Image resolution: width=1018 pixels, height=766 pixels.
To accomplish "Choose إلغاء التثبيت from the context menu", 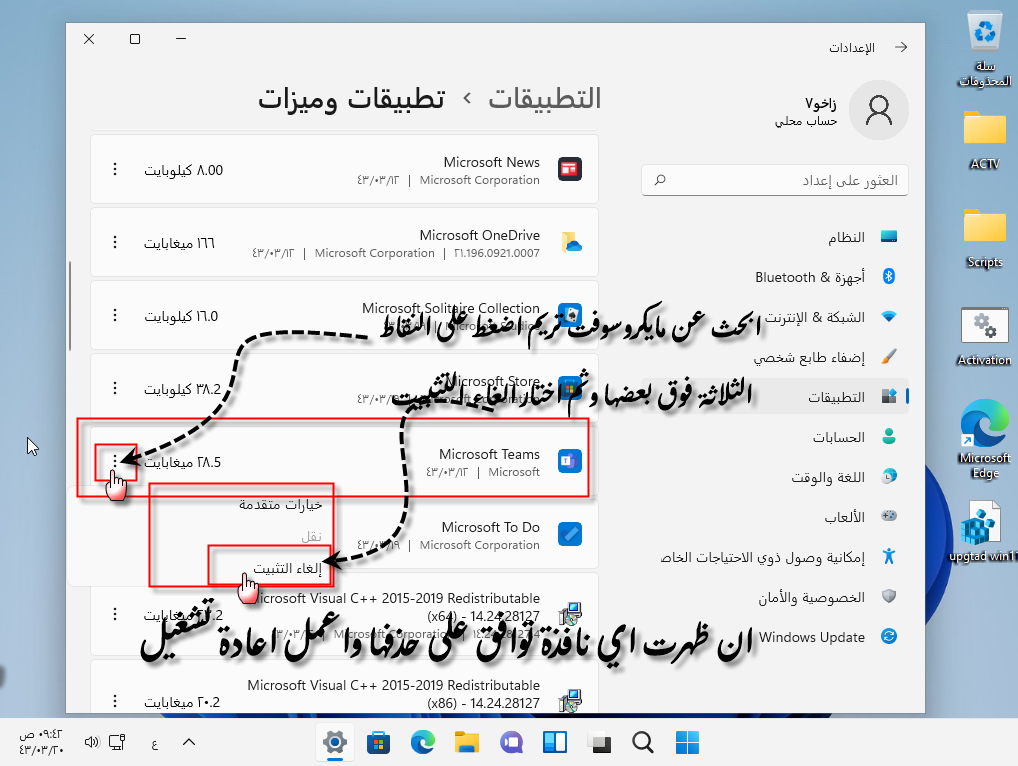I will [x=287, y=569].
